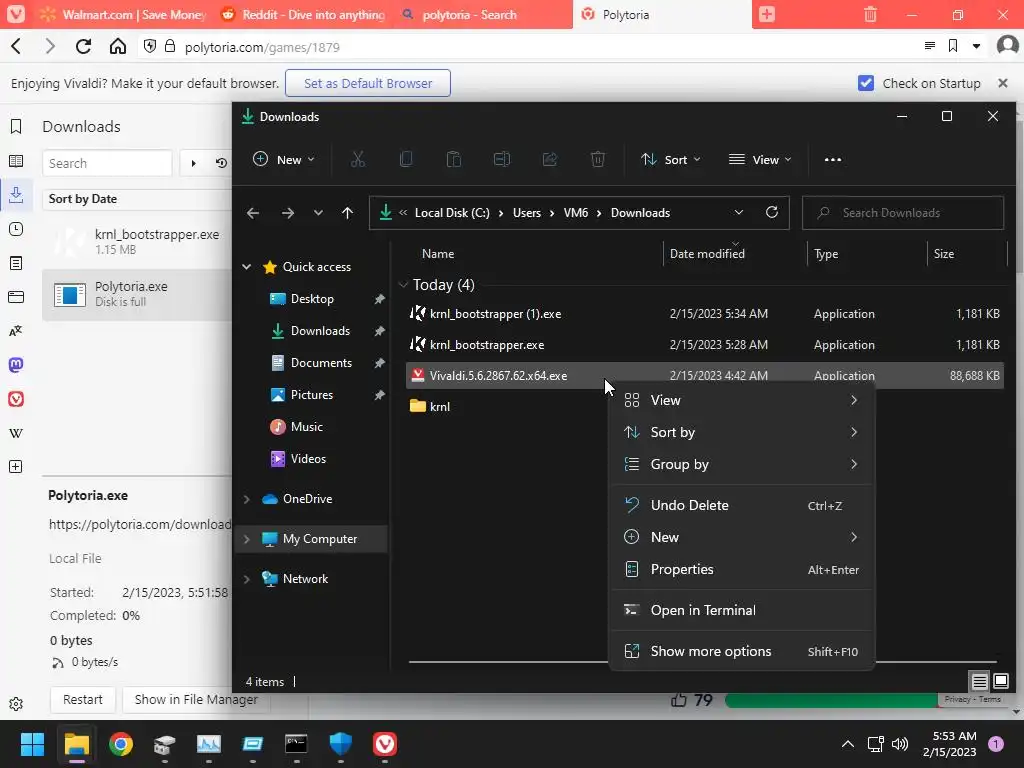Switch to the Reddit browser tab
The width and height of the screenshot is (1024, 768).
tap(302, 14)
